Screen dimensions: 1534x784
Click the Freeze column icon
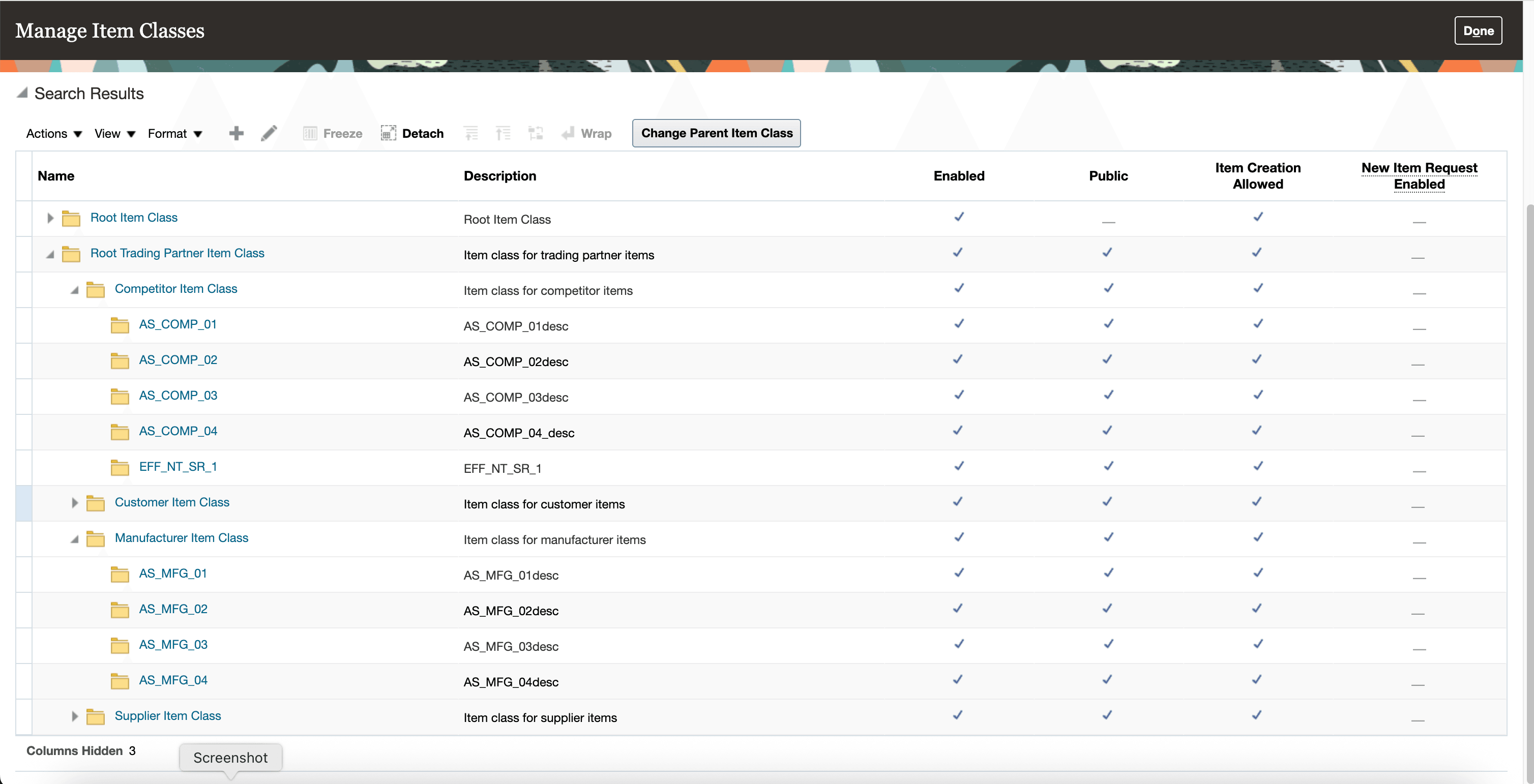coord(310,133)
